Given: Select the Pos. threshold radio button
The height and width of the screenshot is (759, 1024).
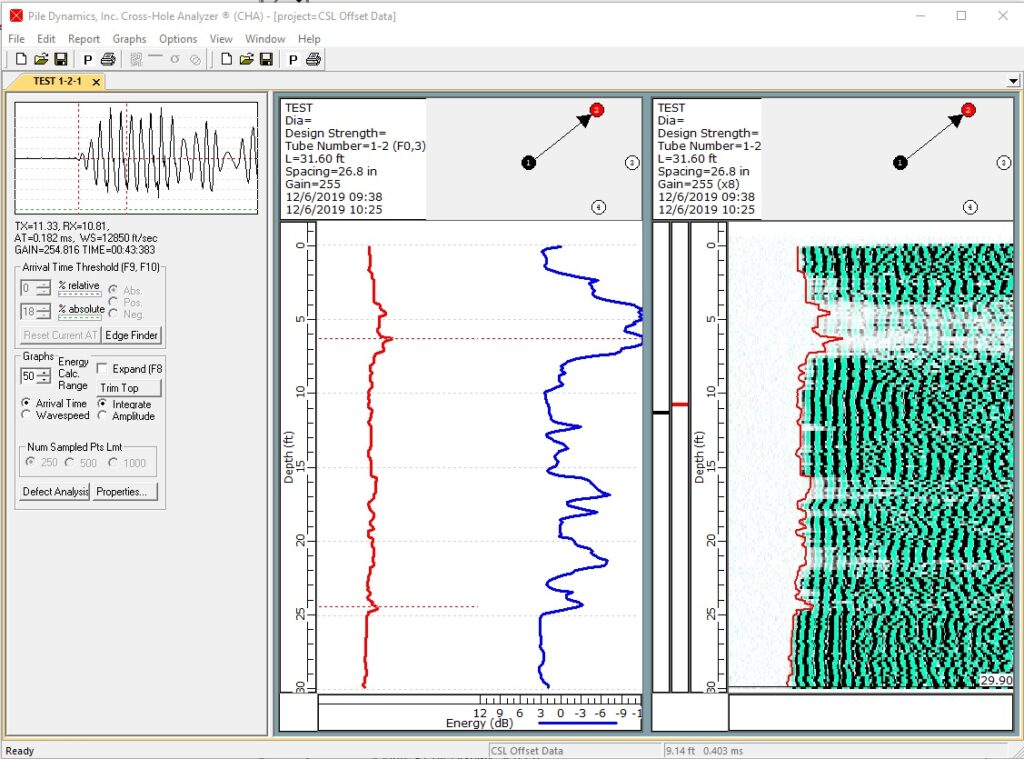Looking at the screenshot, I should click(114, 301).
